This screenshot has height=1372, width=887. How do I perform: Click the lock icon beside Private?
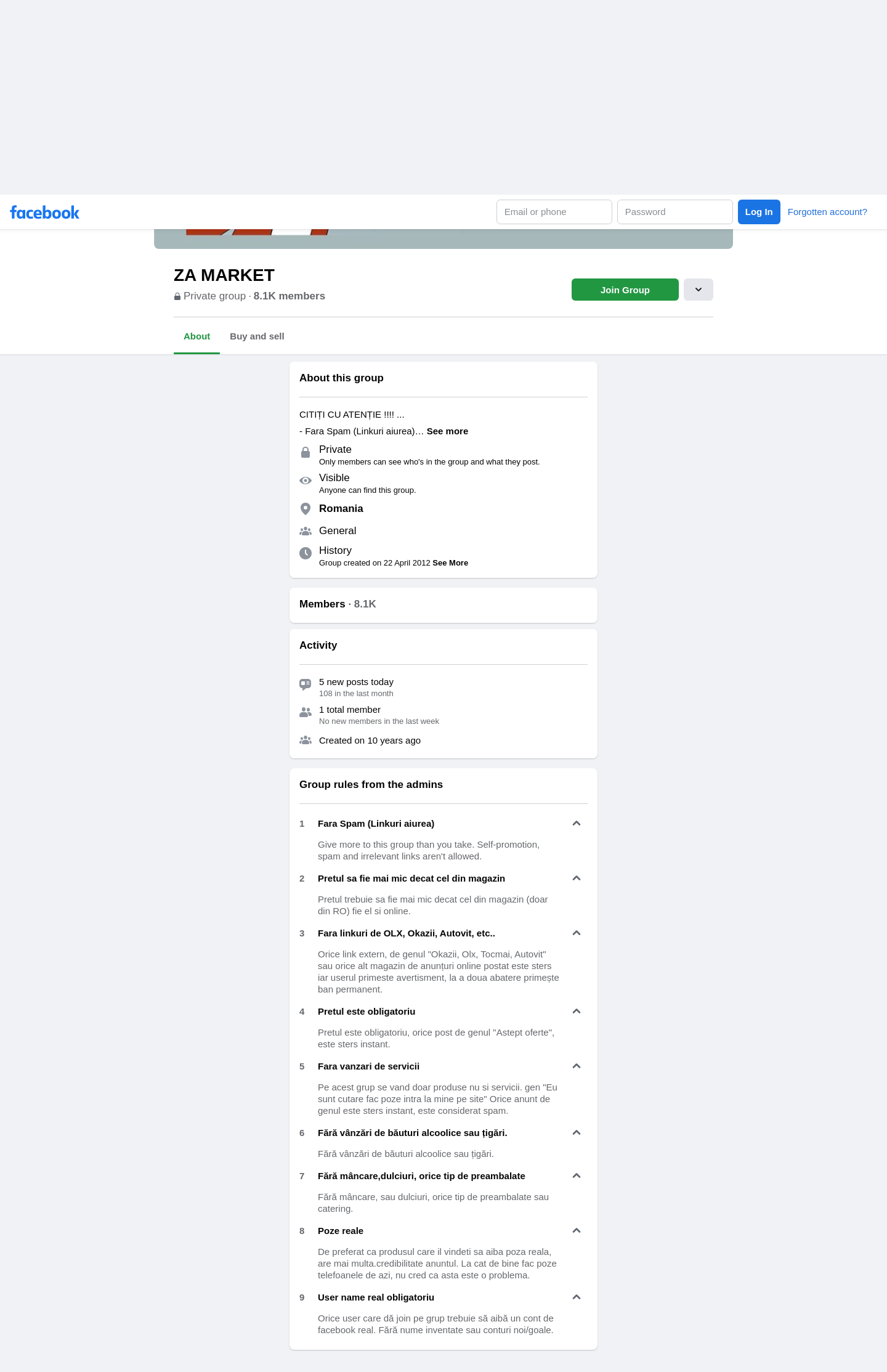tap(306, 452)
